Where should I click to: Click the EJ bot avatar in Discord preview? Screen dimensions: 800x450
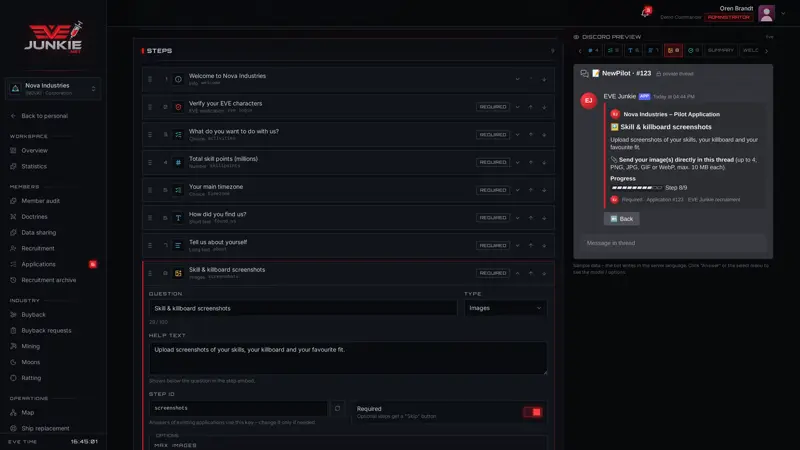pos(589,101)
